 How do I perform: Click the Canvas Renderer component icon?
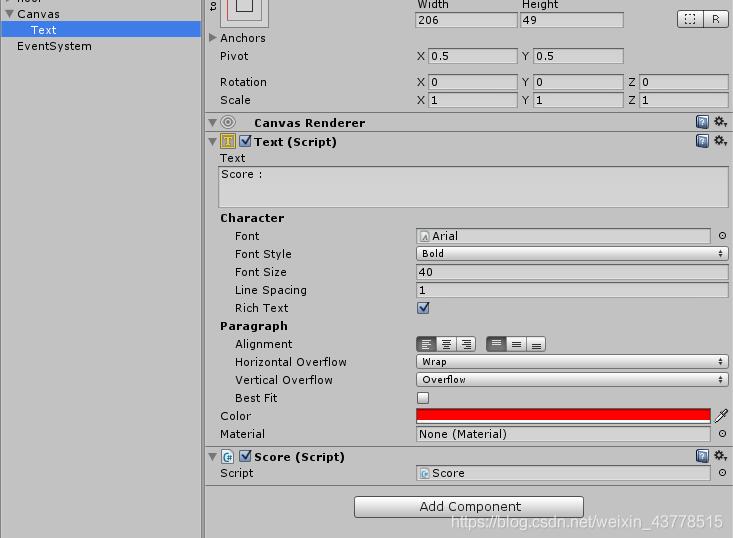point(228,122)
